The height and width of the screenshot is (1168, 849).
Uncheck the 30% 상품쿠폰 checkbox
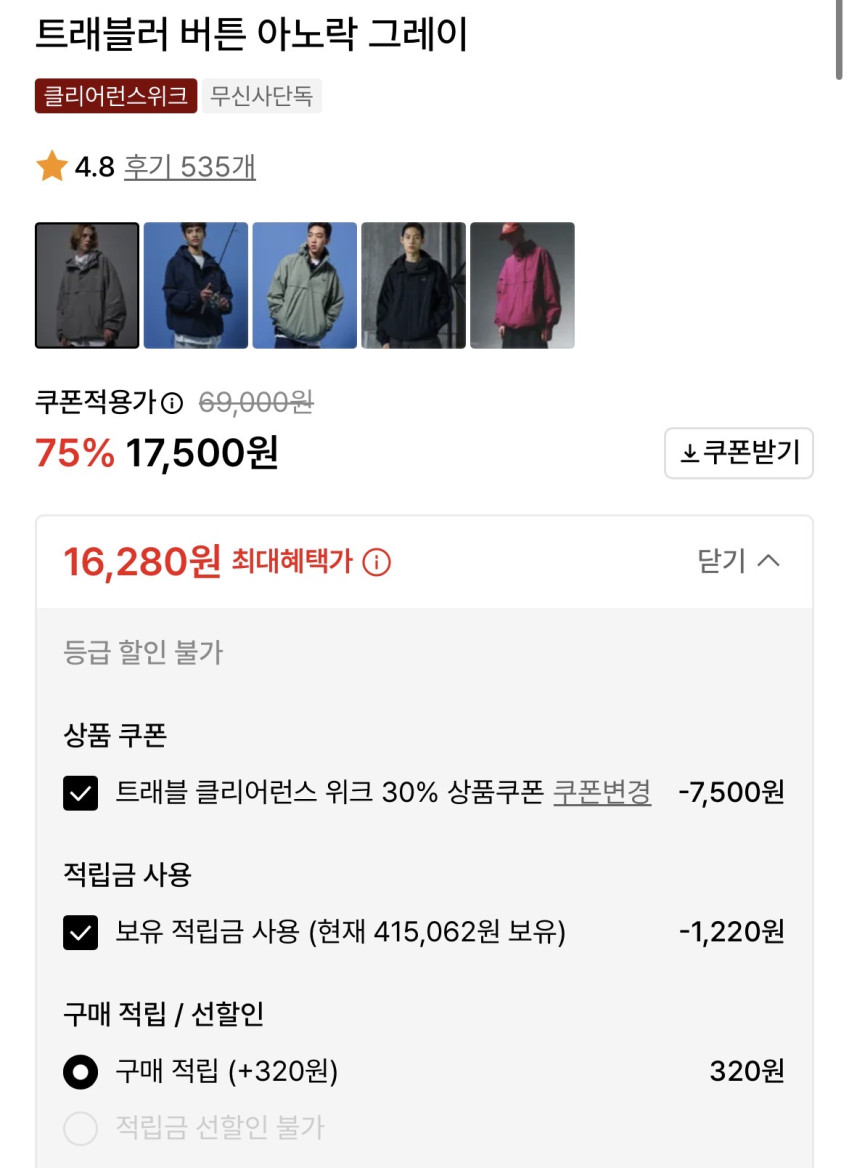click(x=80, y=793)
